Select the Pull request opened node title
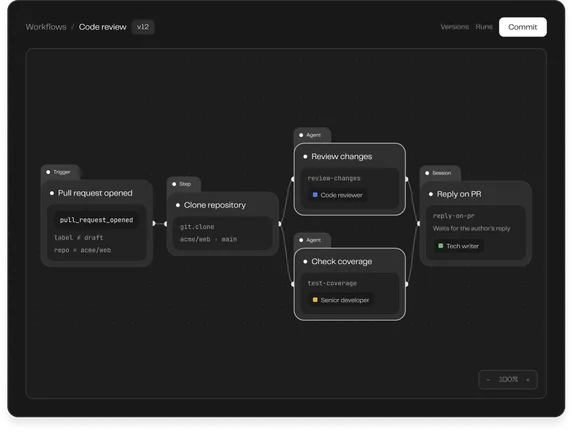The image size is (573, 432). click(95, 193)
